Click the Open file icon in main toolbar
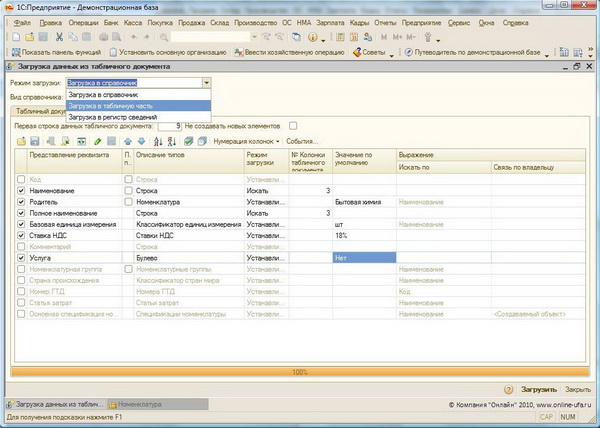The width and height of the screenshot is (600, 428). click(x=29, y=37)
